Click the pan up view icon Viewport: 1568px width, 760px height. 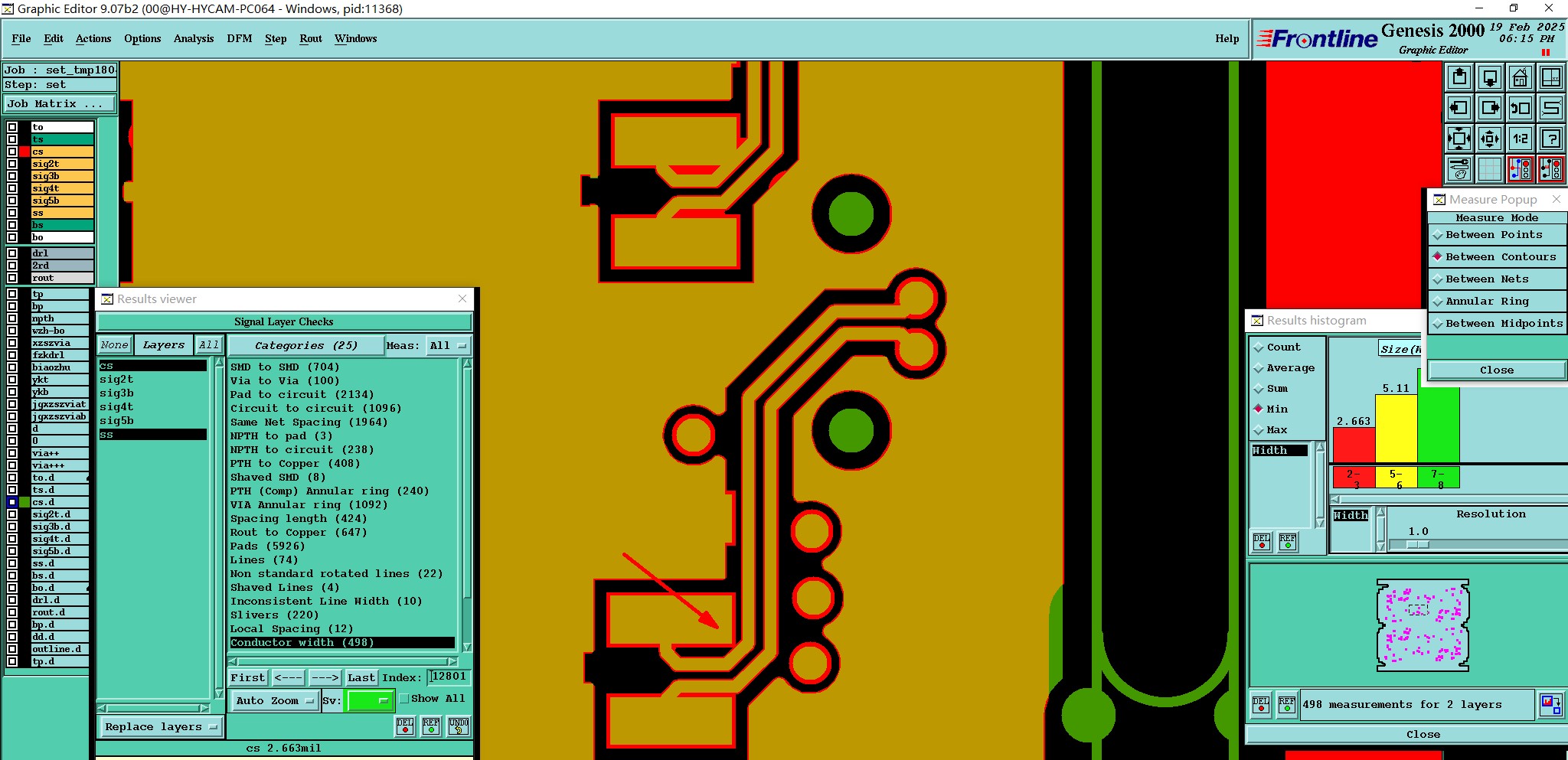1459,77
